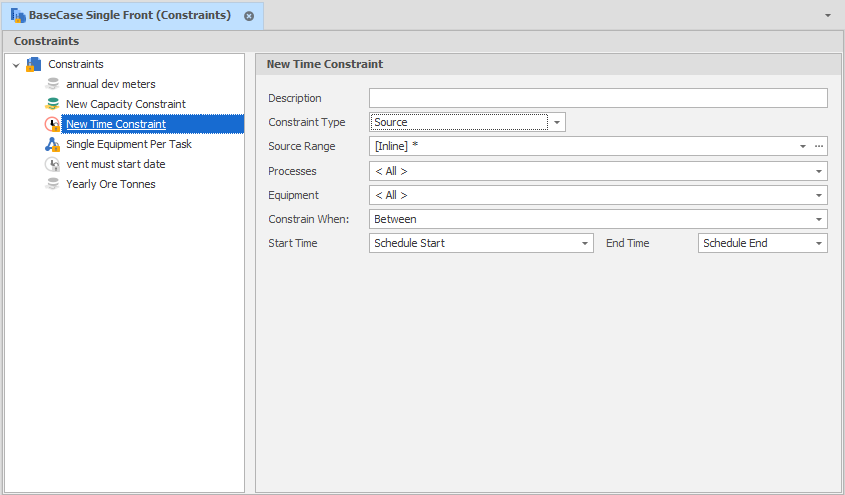This screenshot has height=495, width=845.
Task: Open the End Time dropdown
Action: (x=819, y=243)
